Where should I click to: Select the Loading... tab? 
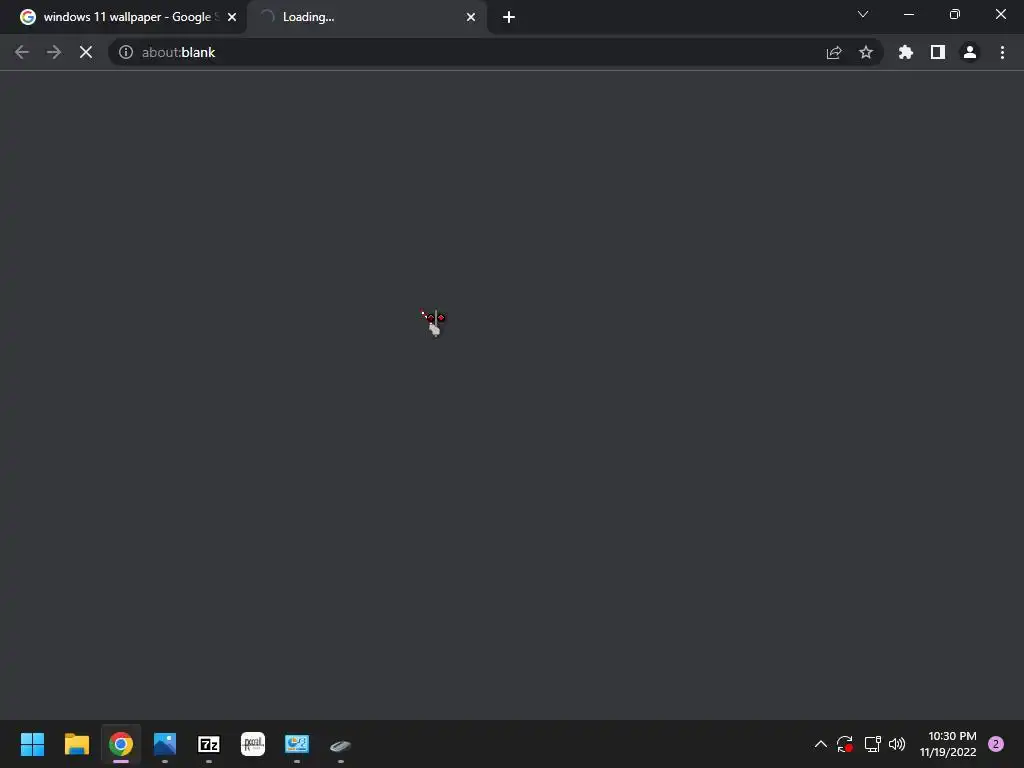367,17
